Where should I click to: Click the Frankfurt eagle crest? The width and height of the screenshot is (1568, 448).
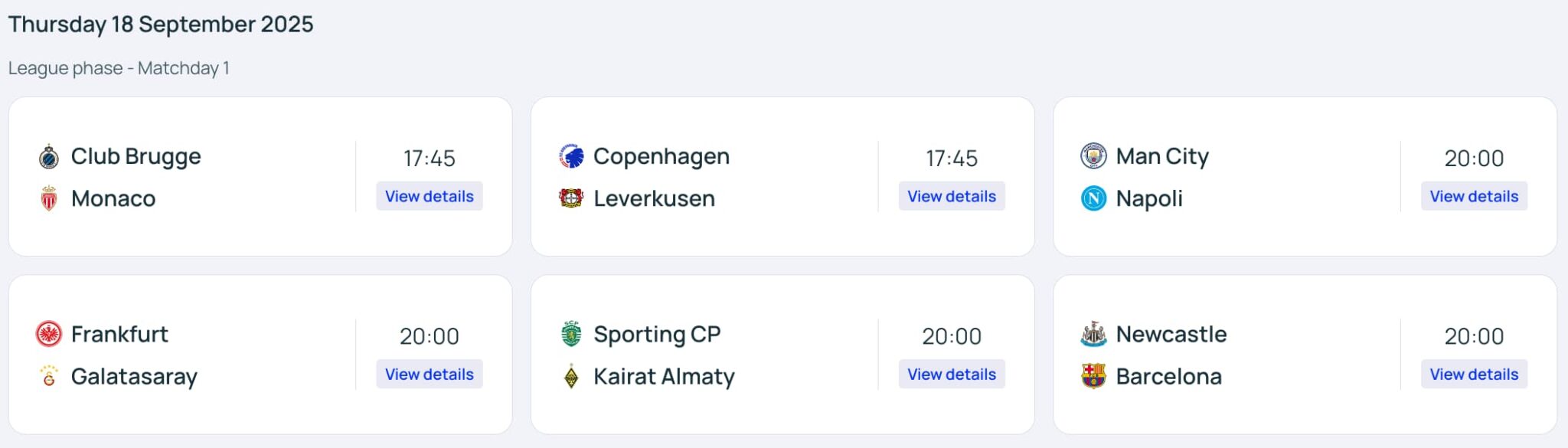pyautogui.click(x=48, y=334)
